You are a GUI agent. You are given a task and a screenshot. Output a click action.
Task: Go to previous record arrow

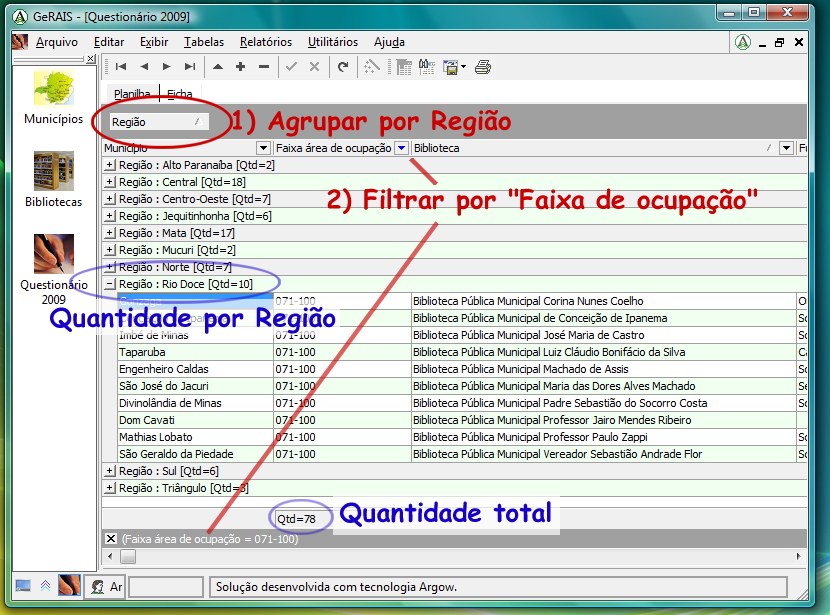point(144,67)
